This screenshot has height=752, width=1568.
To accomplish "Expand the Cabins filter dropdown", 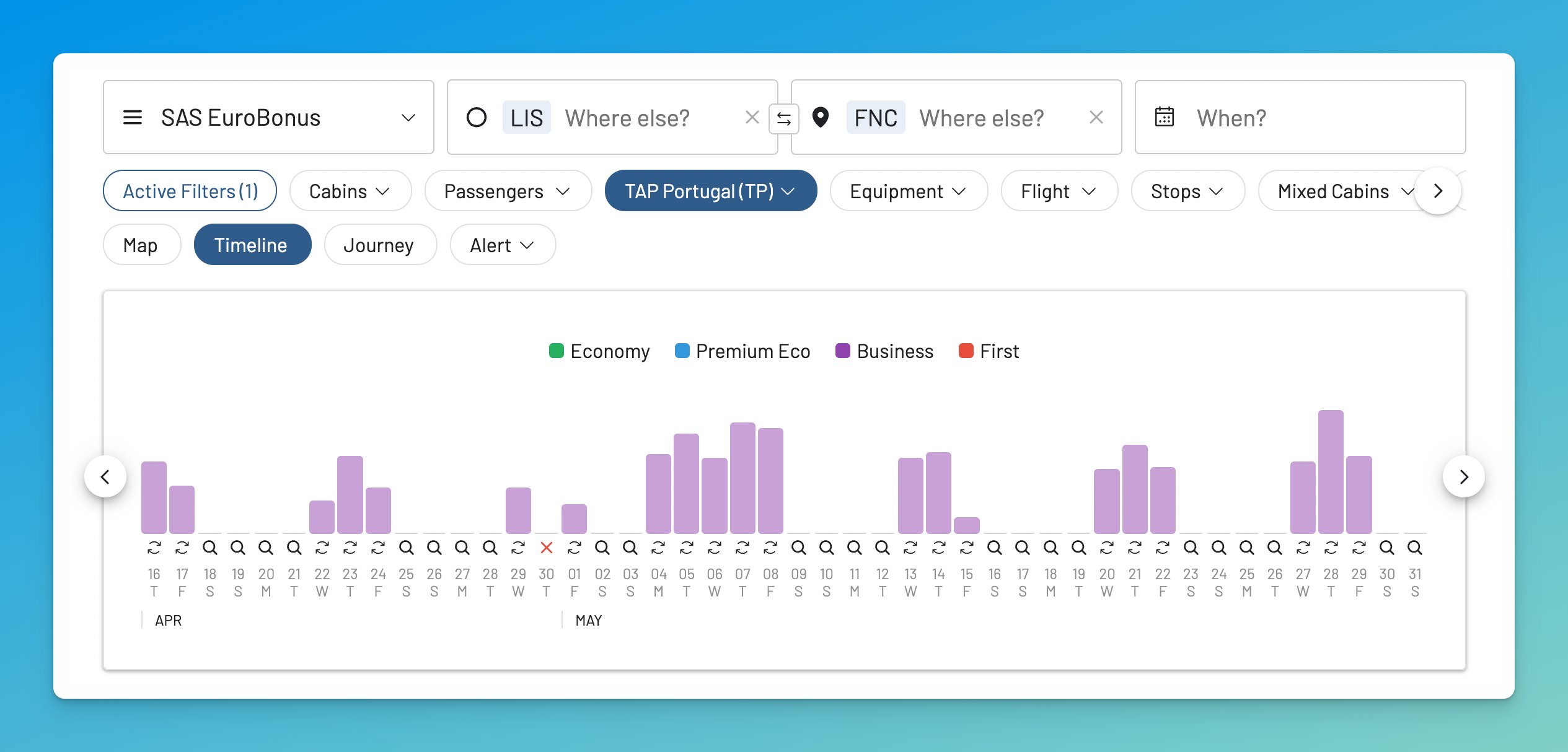I will coord(350,191).
